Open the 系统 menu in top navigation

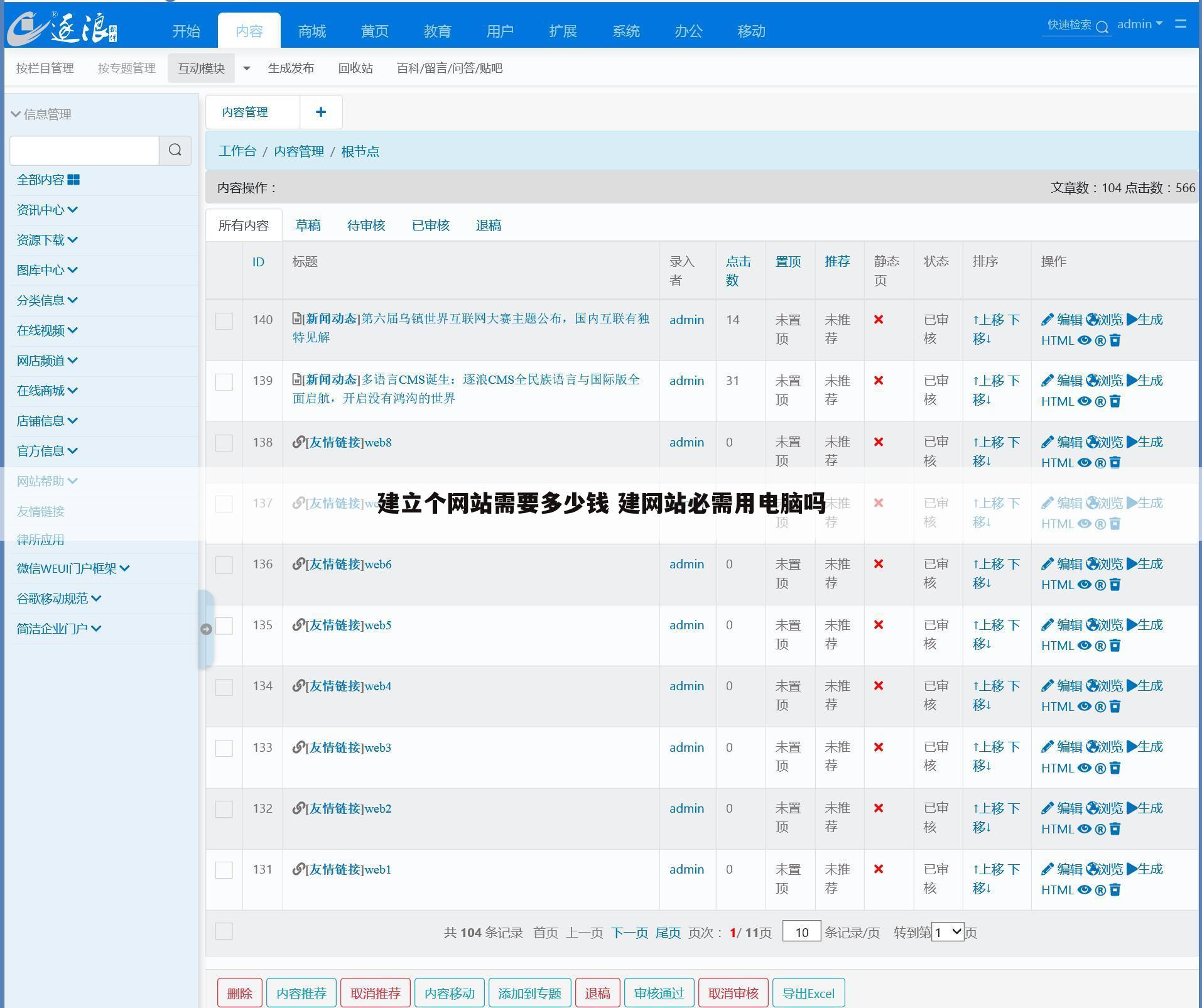626,30
